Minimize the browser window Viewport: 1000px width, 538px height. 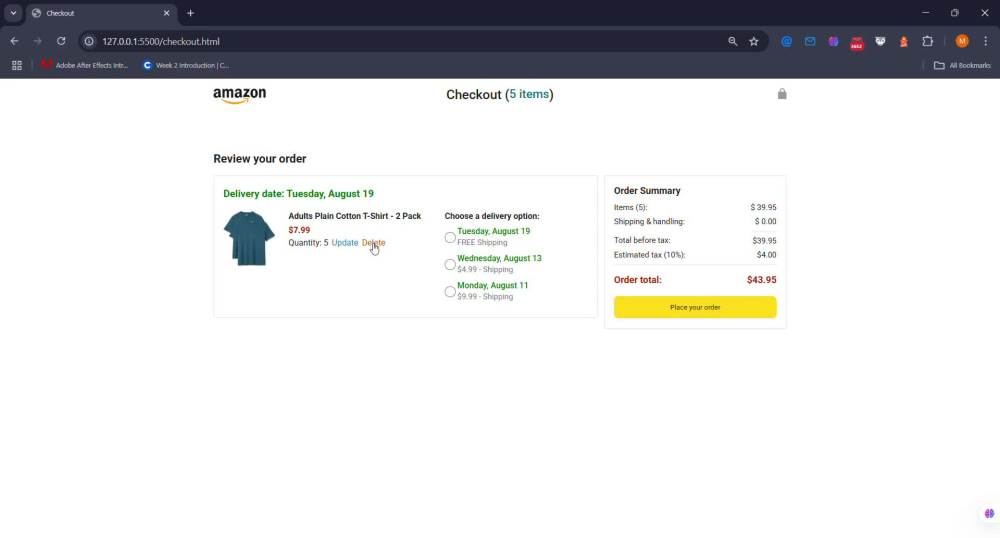click(x=925, y=13)
